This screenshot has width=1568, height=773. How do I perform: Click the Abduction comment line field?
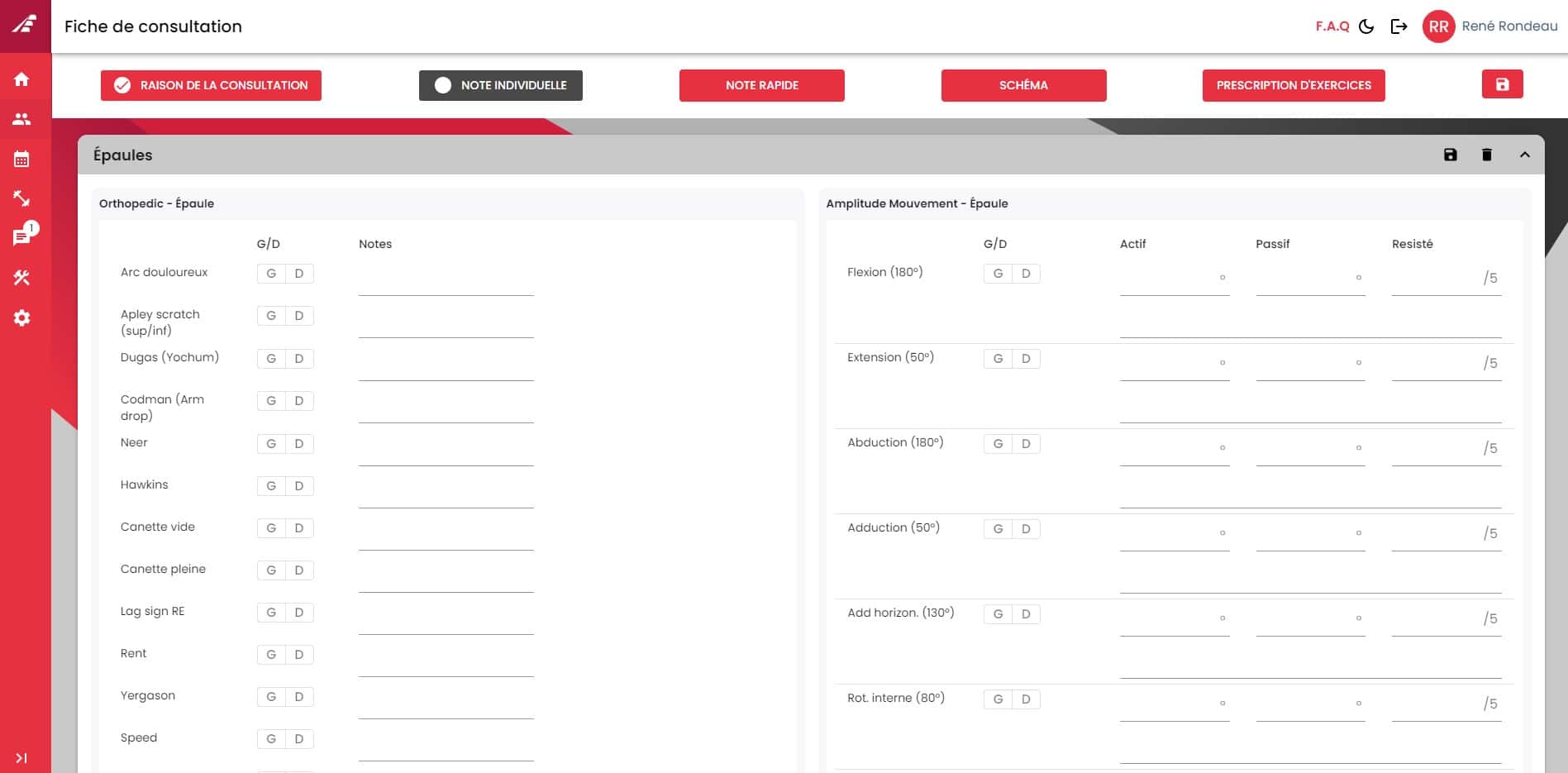(x=1310, y=493)
